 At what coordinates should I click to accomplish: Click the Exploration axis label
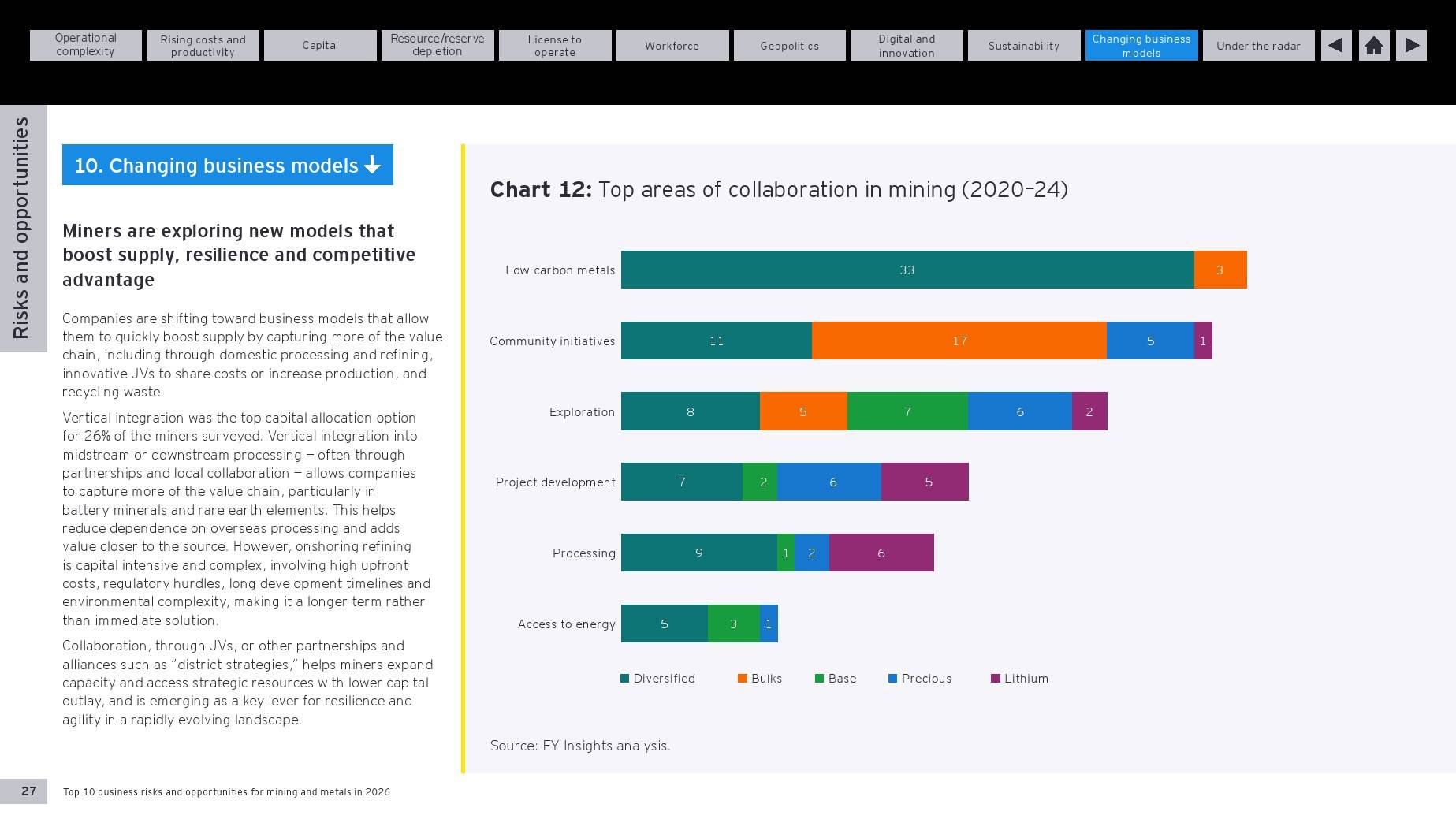(x=582, y=412)
